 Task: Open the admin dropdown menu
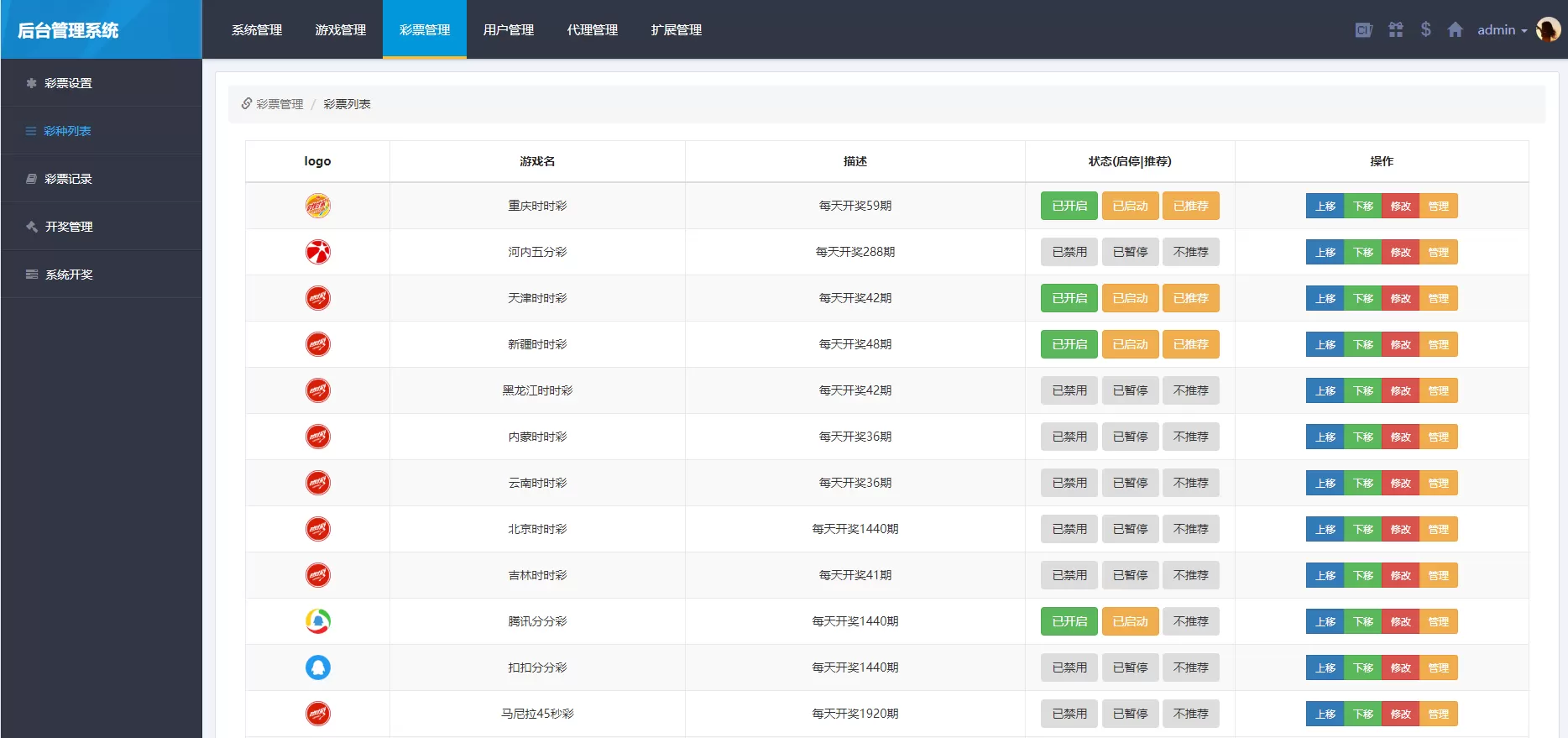coord(1502,30)
